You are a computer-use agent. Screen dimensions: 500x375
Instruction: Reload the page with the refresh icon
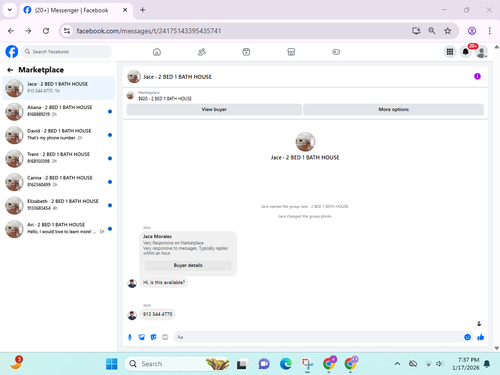click(x=46, y=31)
